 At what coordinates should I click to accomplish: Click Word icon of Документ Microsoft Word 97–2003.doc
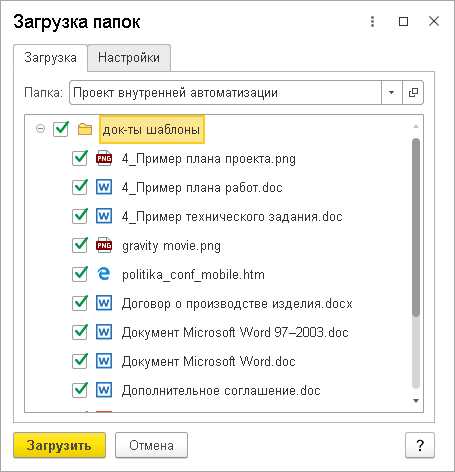click(x=104, y=332)
